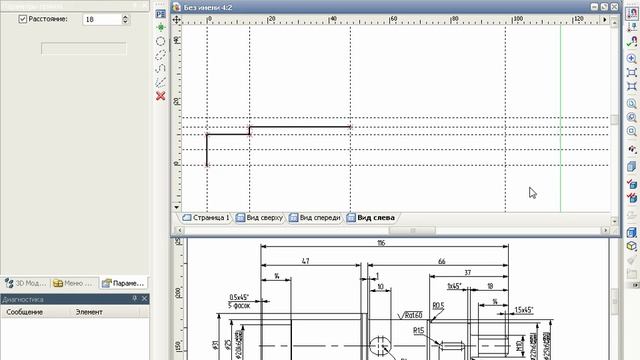Toggle the top magnet snap icon
This screenshot has height=360, width=640.
point(632,13)
